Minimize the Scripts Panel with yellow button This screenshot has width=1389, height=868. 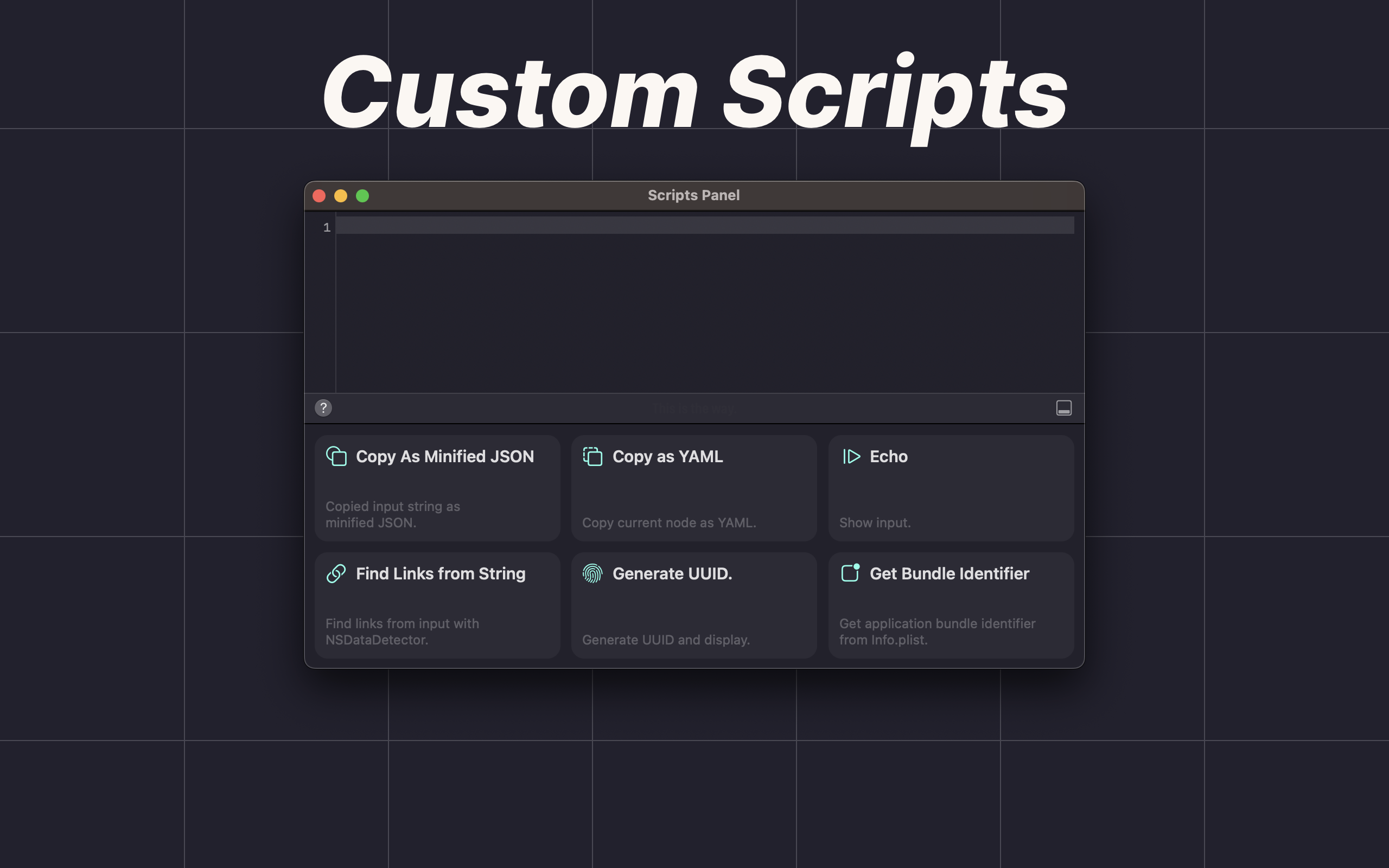coord(340,196)
